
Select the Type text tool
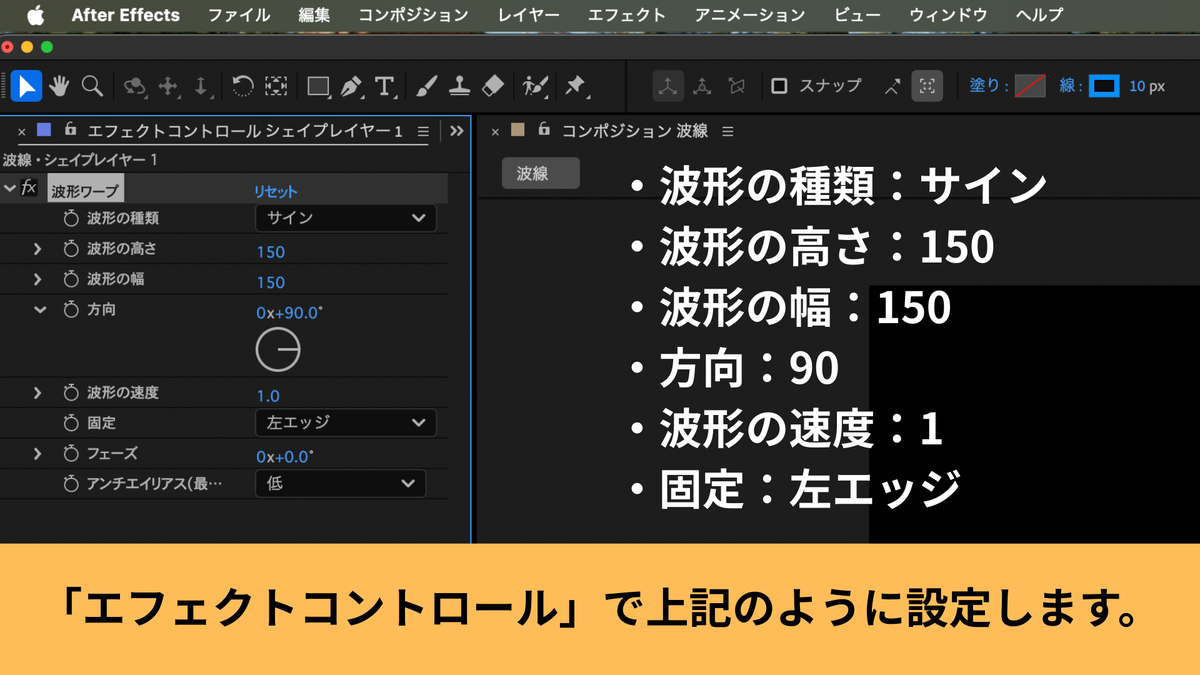(385, 87)
